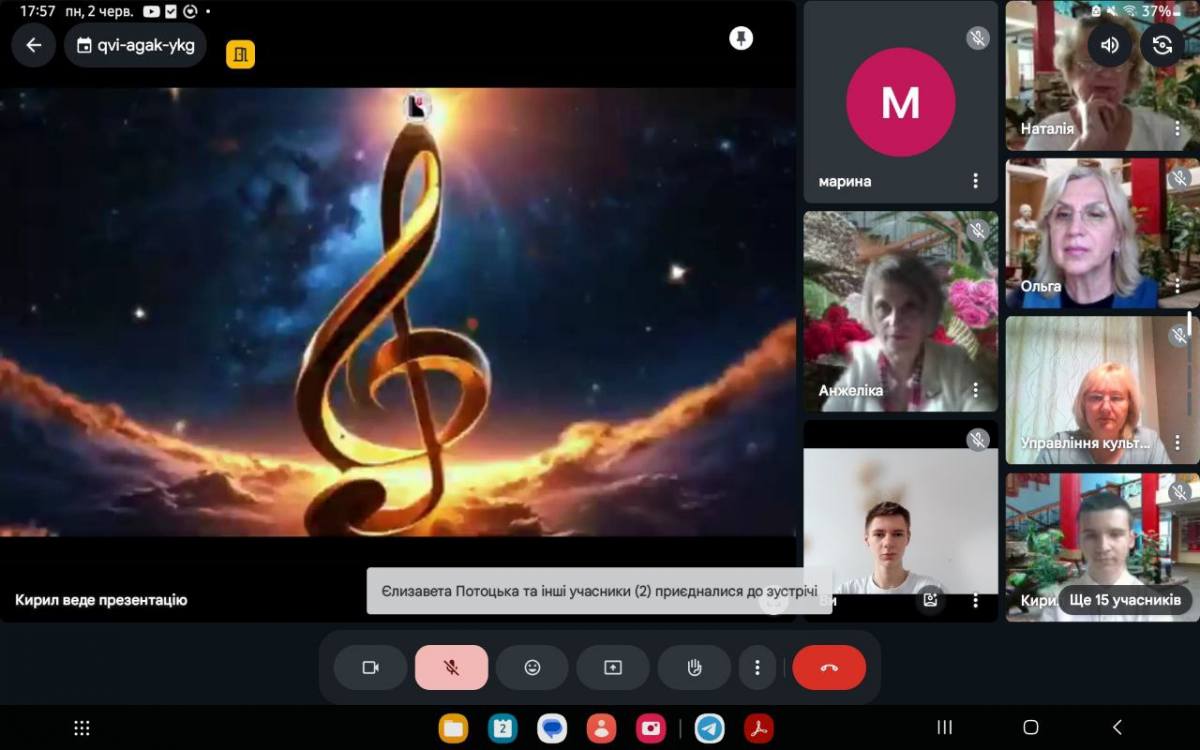1200x750 pixels.
Task: Unpin the presentation with pin icon
Action: pos(741,39)
